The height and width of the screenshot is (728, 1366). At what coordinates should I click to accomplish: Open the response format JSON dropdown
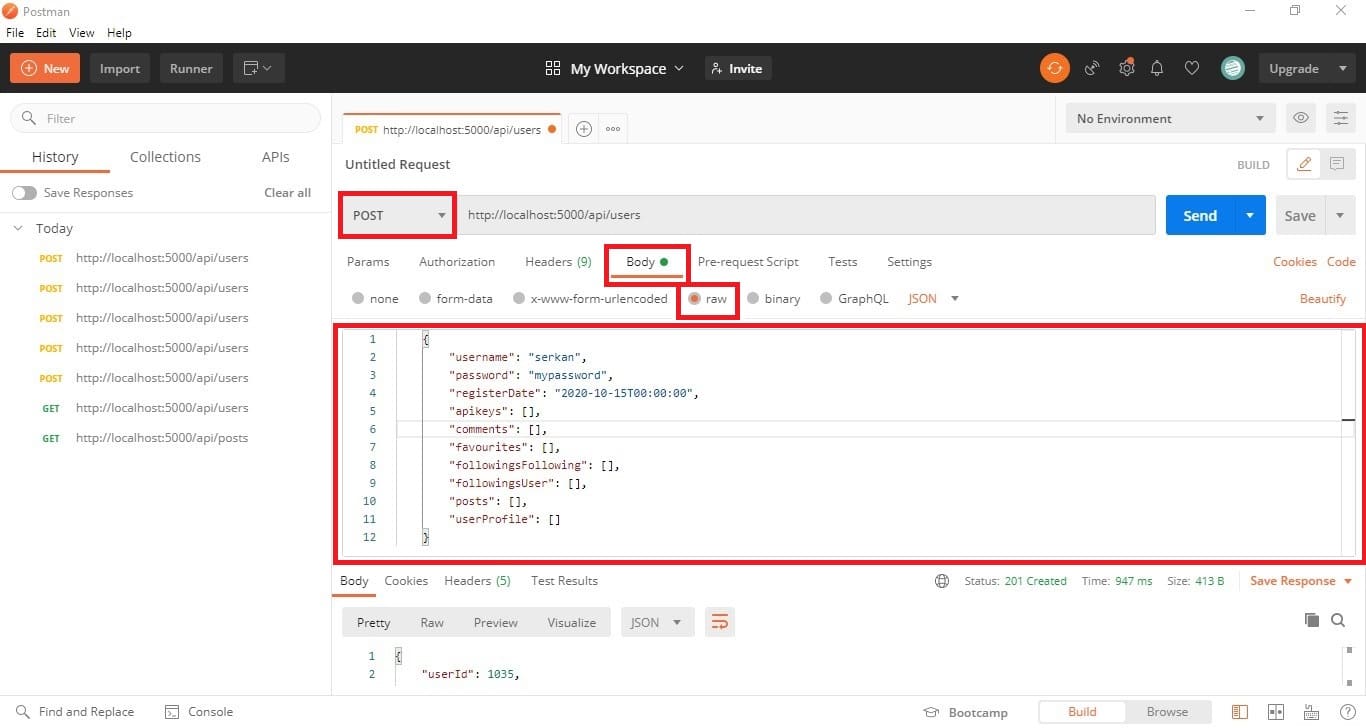[657, 622]
